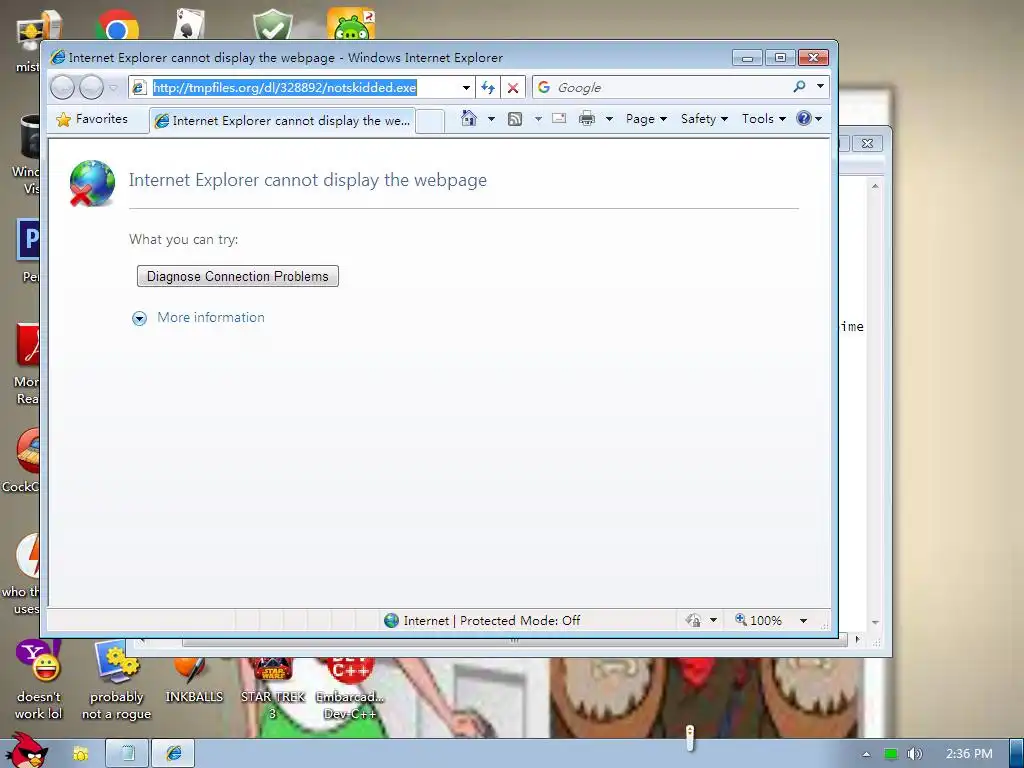Open the Favorites star button
This screenshot has height=768, width=1024.
tap(92, 119)
